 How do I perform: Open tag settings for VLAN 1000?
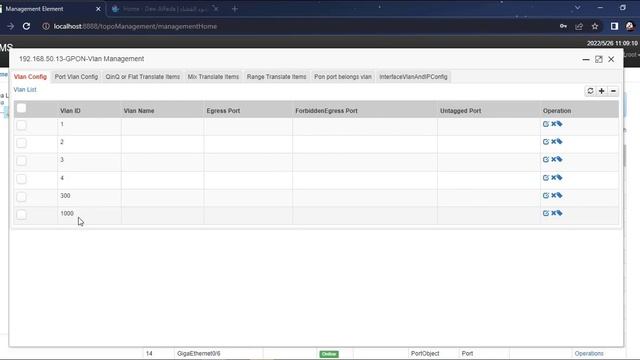coord(560,213)
